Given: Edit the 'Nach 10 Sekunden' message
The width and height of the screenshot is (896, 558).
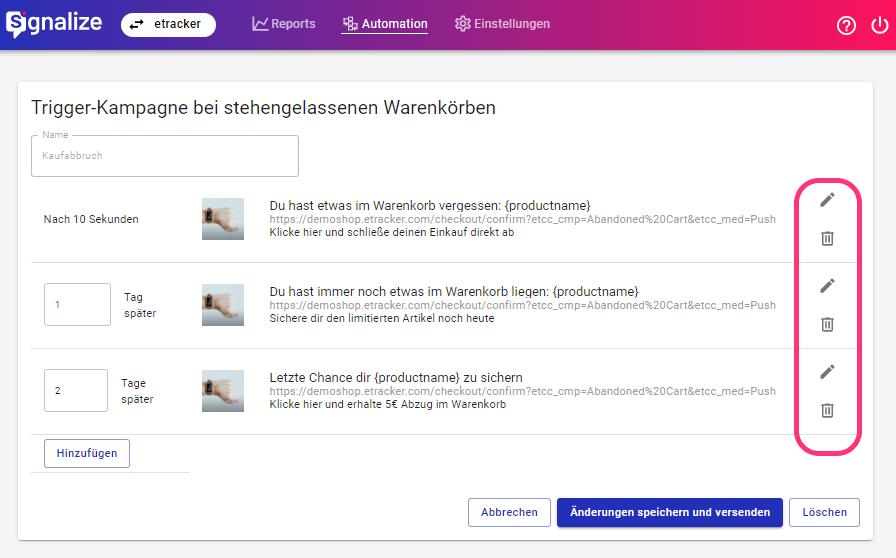Looking at the screenshot, I should 827,200.
